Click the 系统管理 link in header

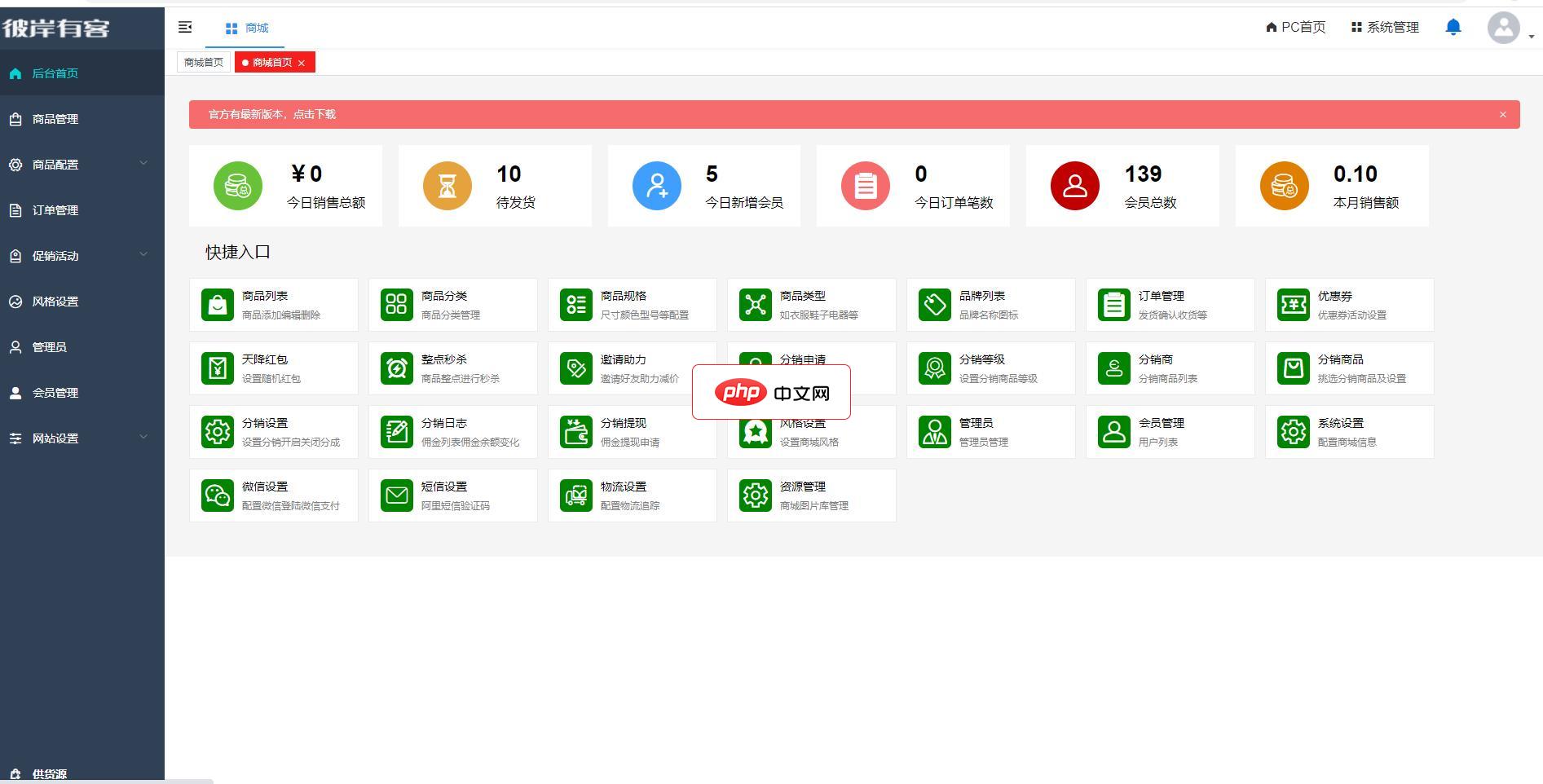(x=1385, y=28)
